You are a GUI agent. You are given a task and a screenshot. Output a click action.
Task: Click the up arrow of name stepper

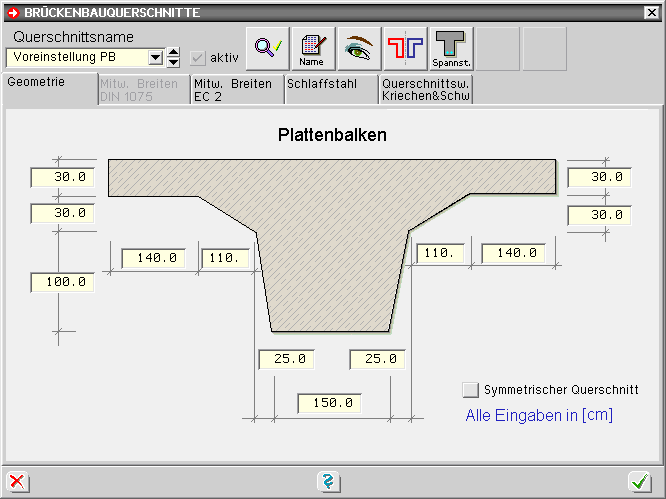coord(173,52)
